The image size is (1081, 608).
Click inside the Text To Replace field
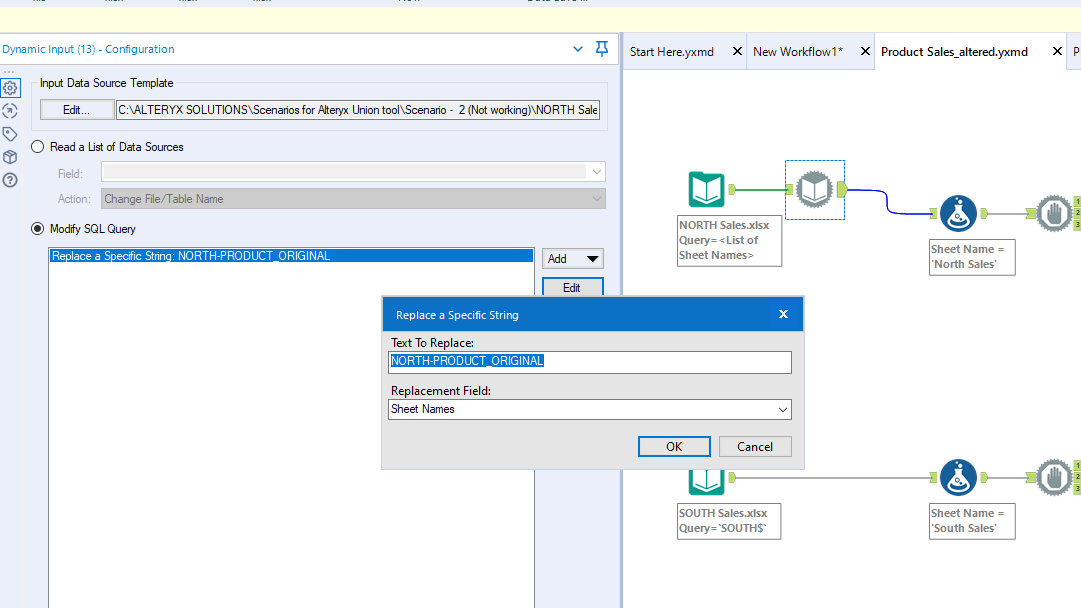click(x=589, y=362)
